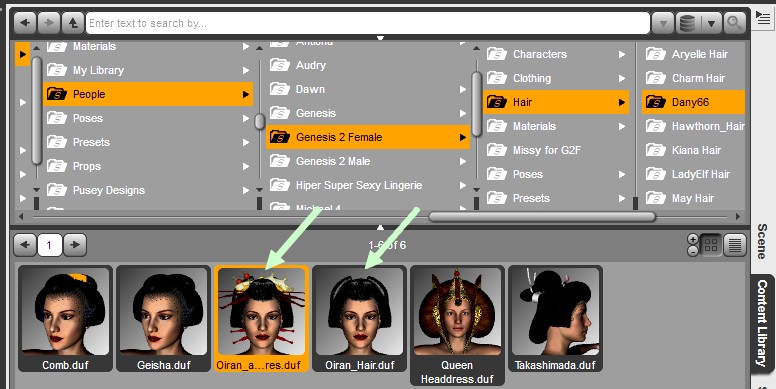
Task: Expand the Clothing folder arrow
Action: pos(622,78)
